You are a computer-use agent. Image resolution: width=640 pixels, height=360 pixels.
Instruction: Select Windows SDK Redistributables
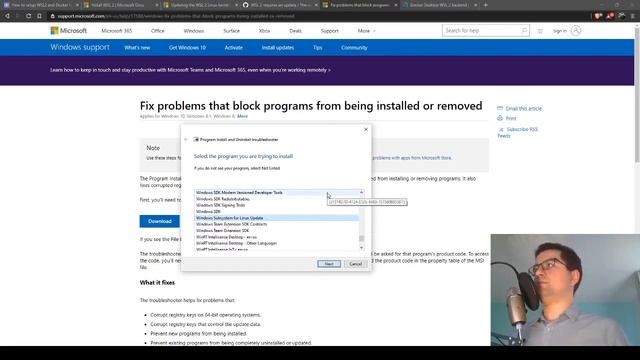(x=277, y=199)
